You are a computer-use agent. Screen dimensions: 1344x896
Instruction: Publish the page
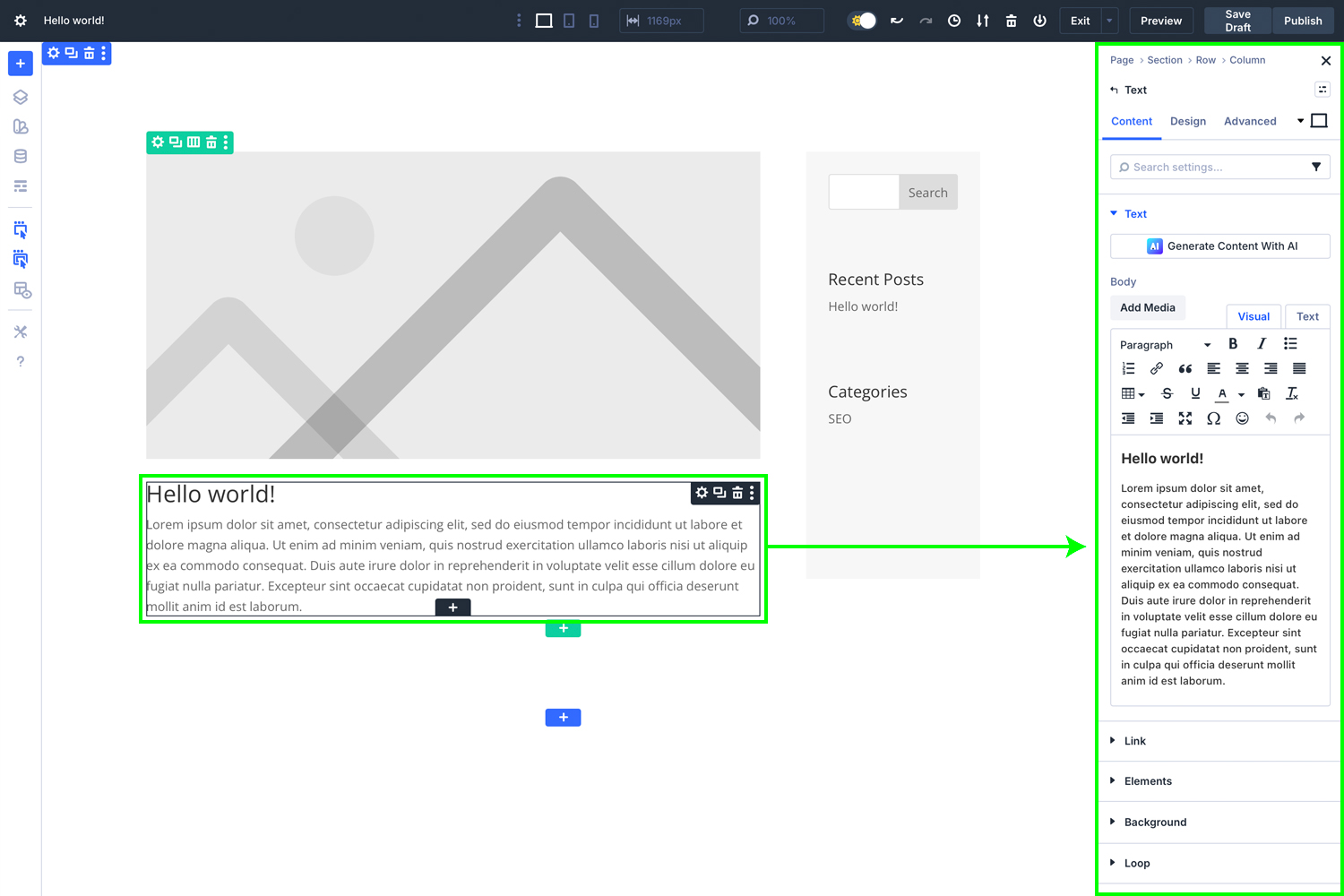click(x=1303, y=20)
